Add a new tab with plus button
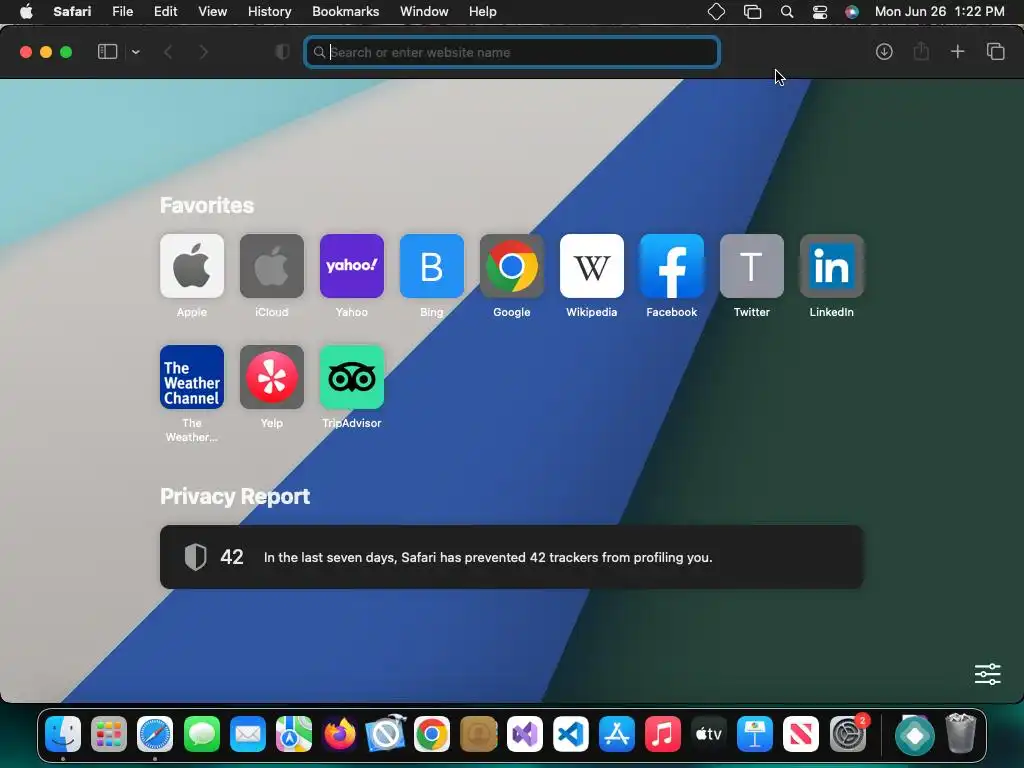This screenshot has height=768, width=1024. pos(957,52)
